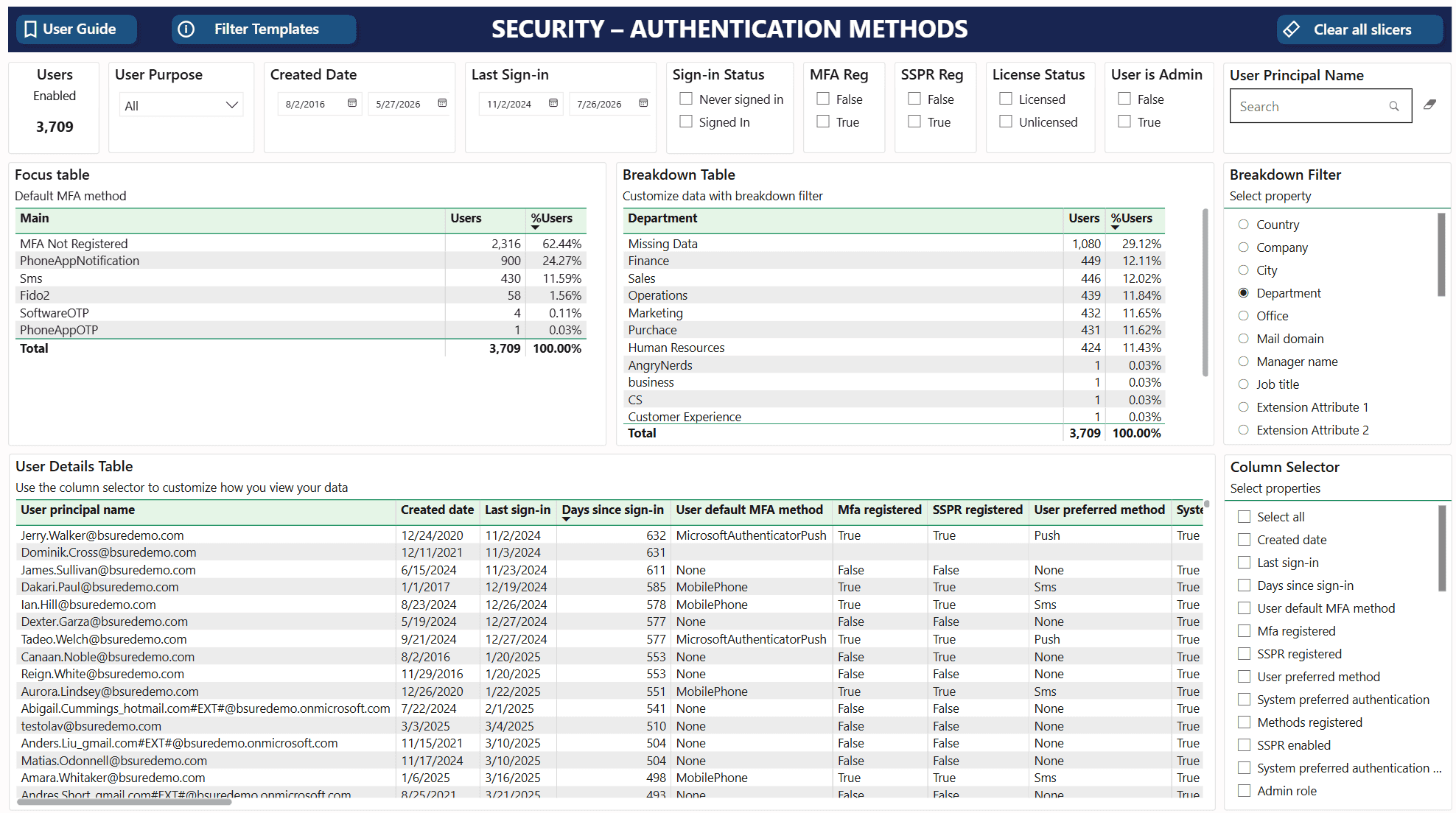This screenshot has height=813, width=1456.
Task: Click the magnifier icon in the search box
Action: point(1394,107)
